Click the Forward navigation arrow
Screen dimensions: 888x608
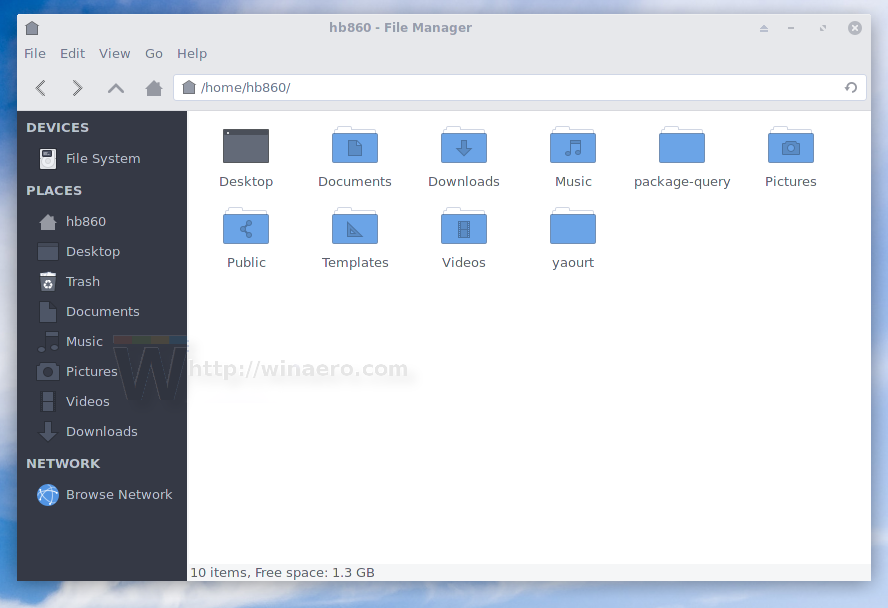coord(78,88)
